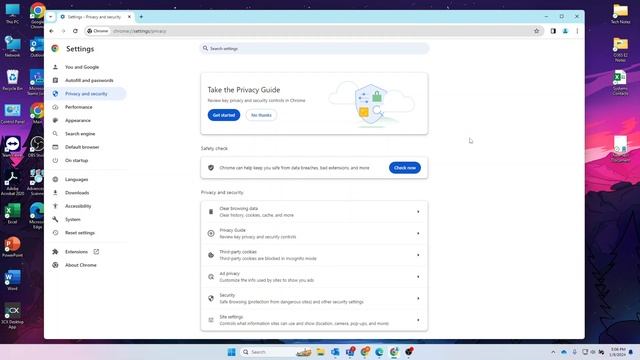Click the Ad privacy row icon
Screen dimensions: 640x360
point(211,277)
